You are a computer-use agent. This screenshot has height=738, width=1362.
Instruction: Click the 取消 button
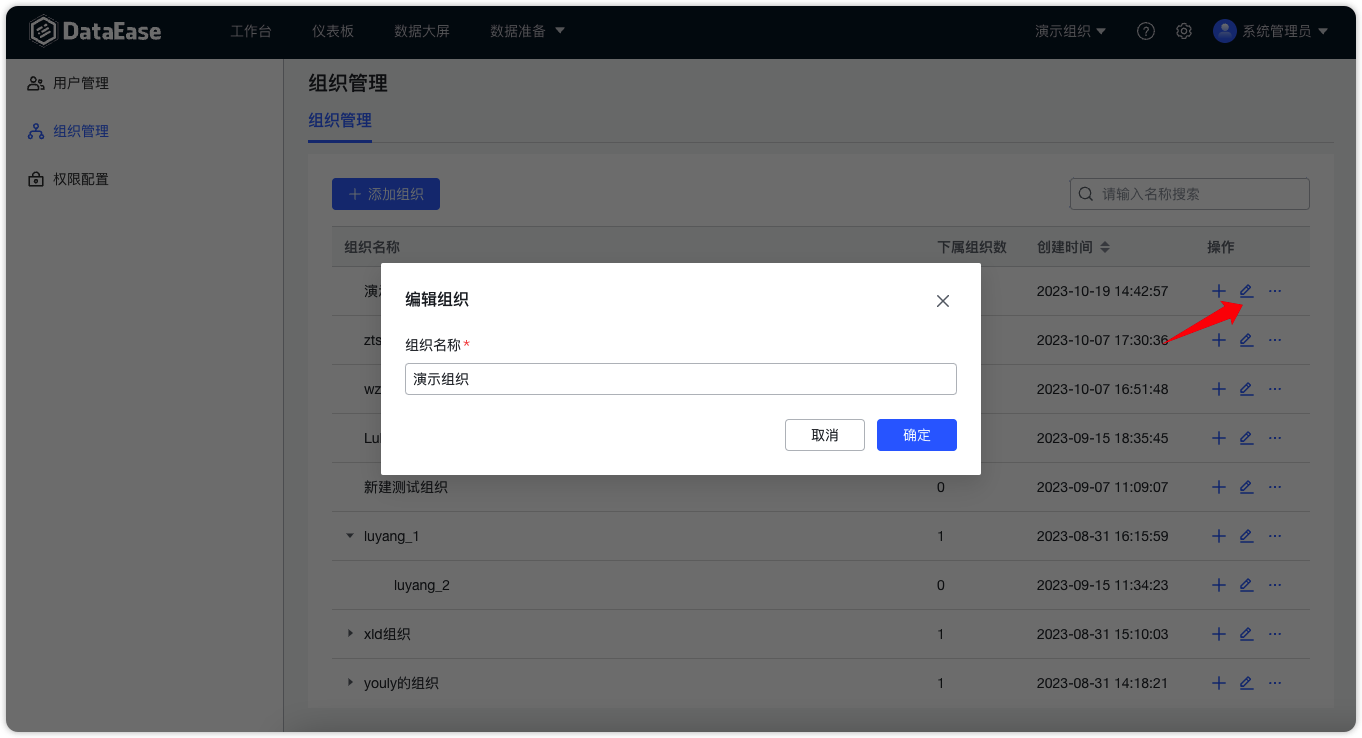[825, 435]
